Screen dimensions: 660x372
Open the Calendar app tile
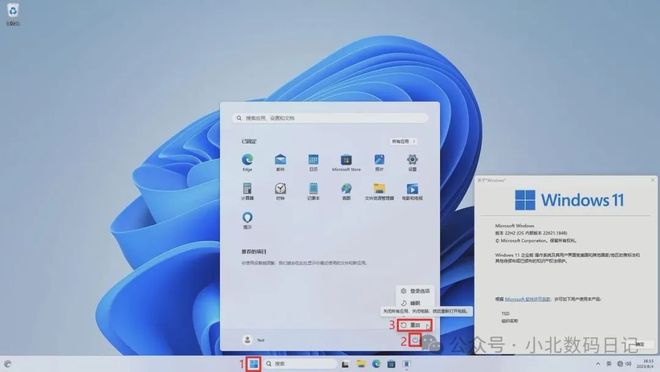click(x=313, y=162)
